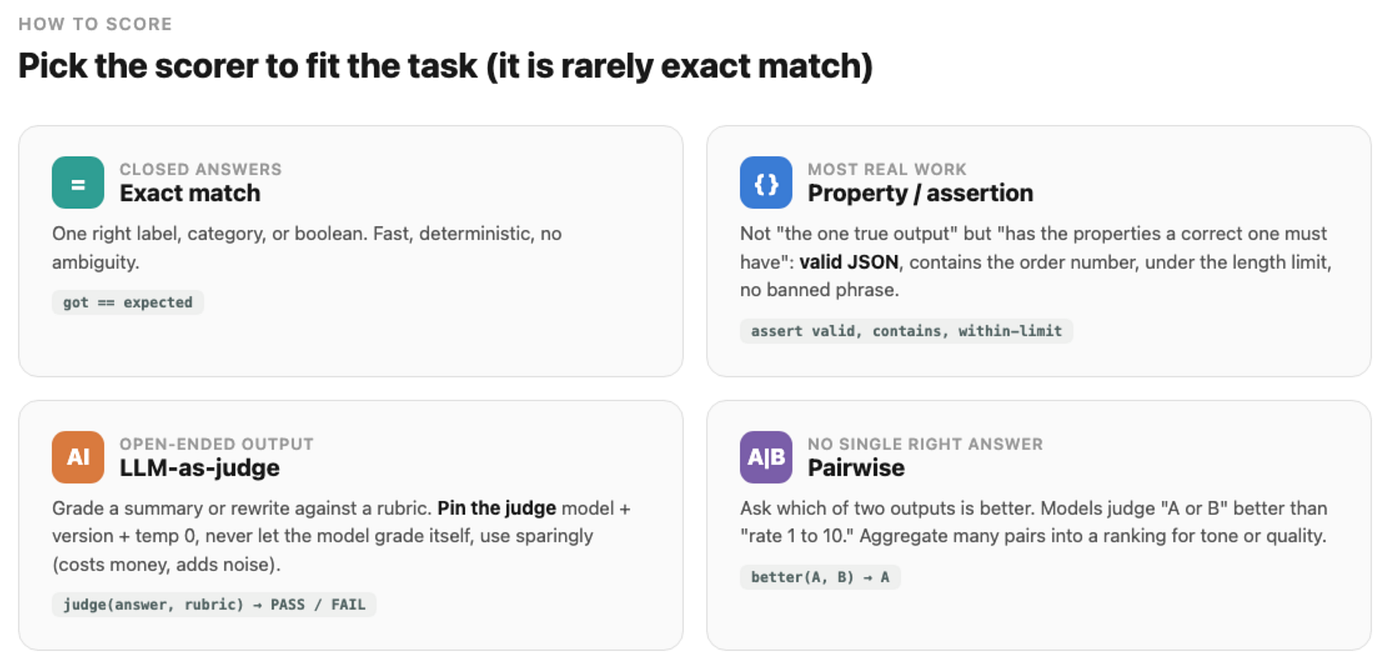Click the CLOSED ANSWERS label

tap(201, 169)
